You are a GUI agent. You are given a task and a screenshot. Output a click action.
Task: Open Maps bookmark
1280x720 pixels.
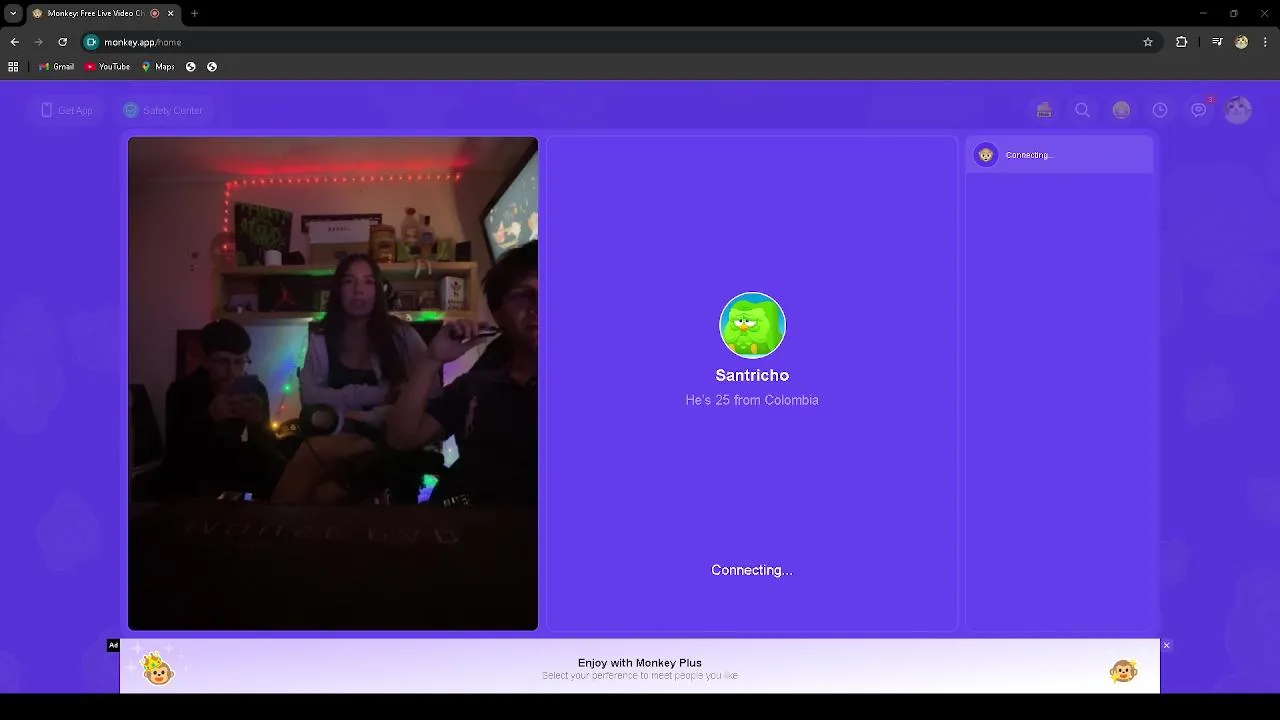(x=158, y=67)
